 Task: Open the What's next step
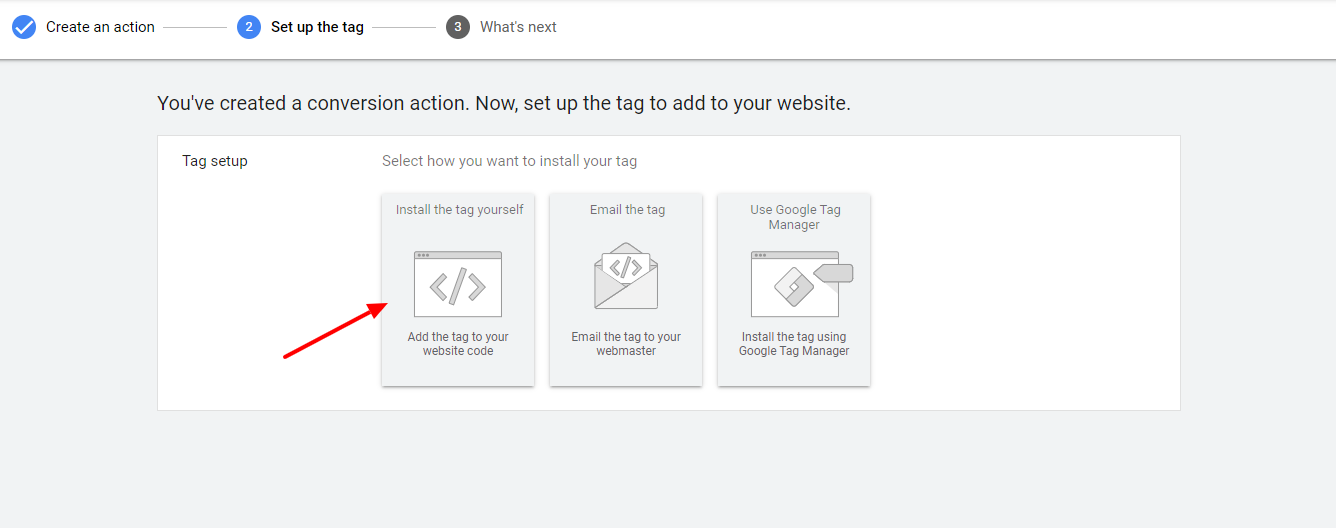[x=518, y=27]
